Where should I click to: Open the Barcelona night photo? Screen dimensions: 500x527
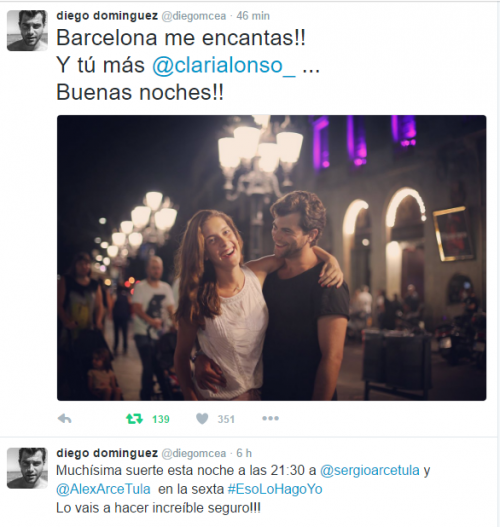pos(272,258)
